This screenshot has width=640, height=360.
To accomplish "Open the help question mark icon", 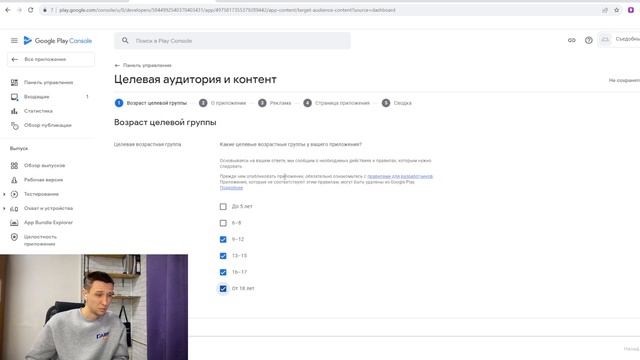I will [x=589, y=40].
